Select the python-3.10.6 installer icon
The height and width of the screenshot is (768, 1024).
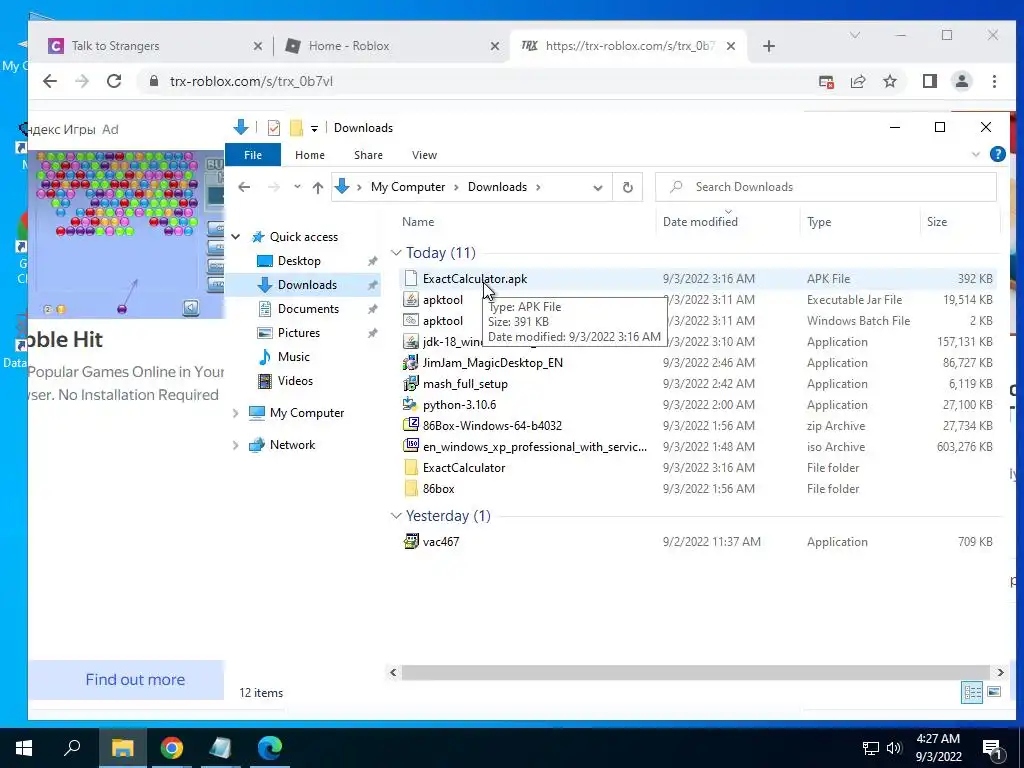(x=411, y=404)
